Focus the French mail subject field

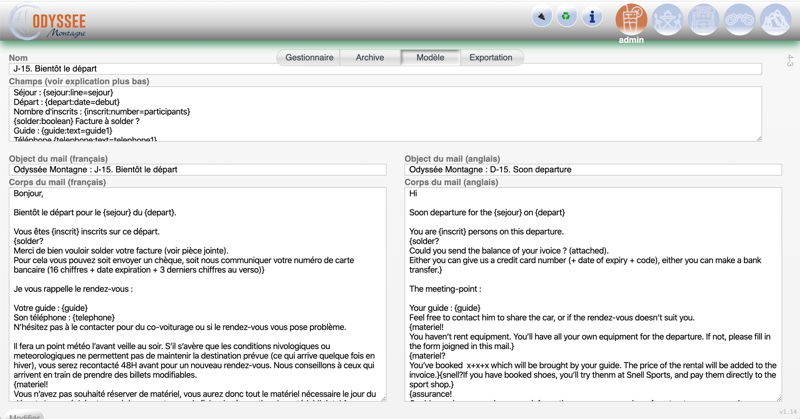click(x=197, y=170)
